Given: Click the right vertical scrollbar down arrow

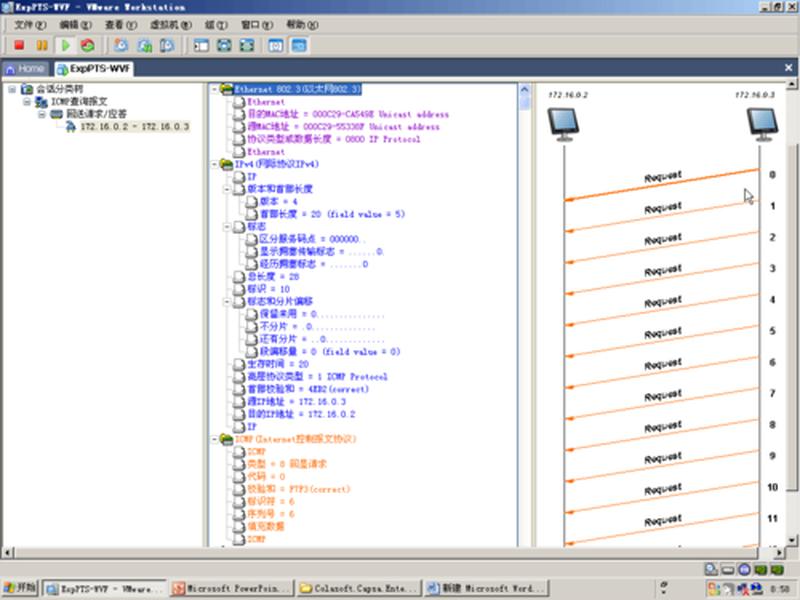Looking at the screenshot, I should click(x=792, y=541).
